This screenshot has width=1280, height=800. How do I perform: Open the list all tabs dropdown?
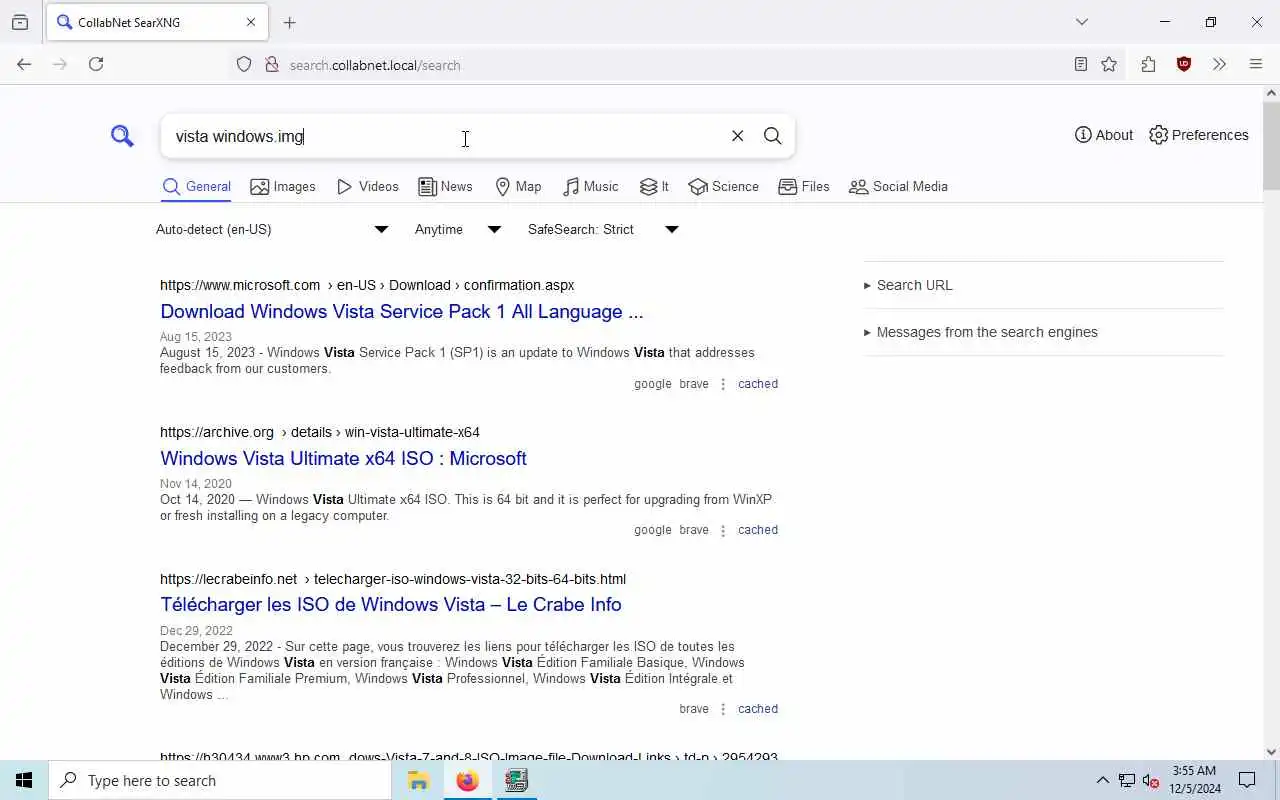(1081, 22)
